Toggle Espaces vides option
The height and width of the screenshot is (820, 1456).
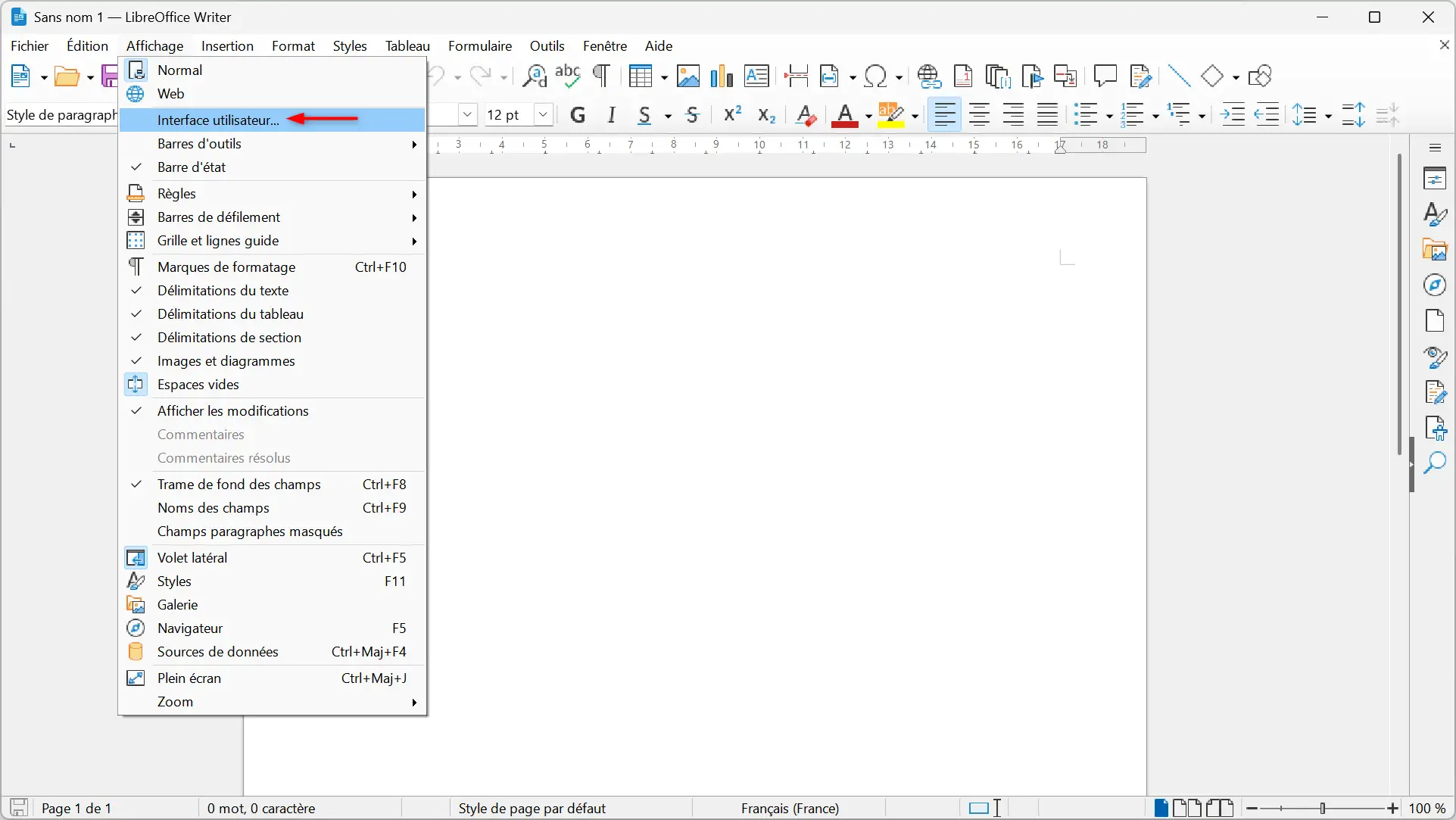point(273,385)
